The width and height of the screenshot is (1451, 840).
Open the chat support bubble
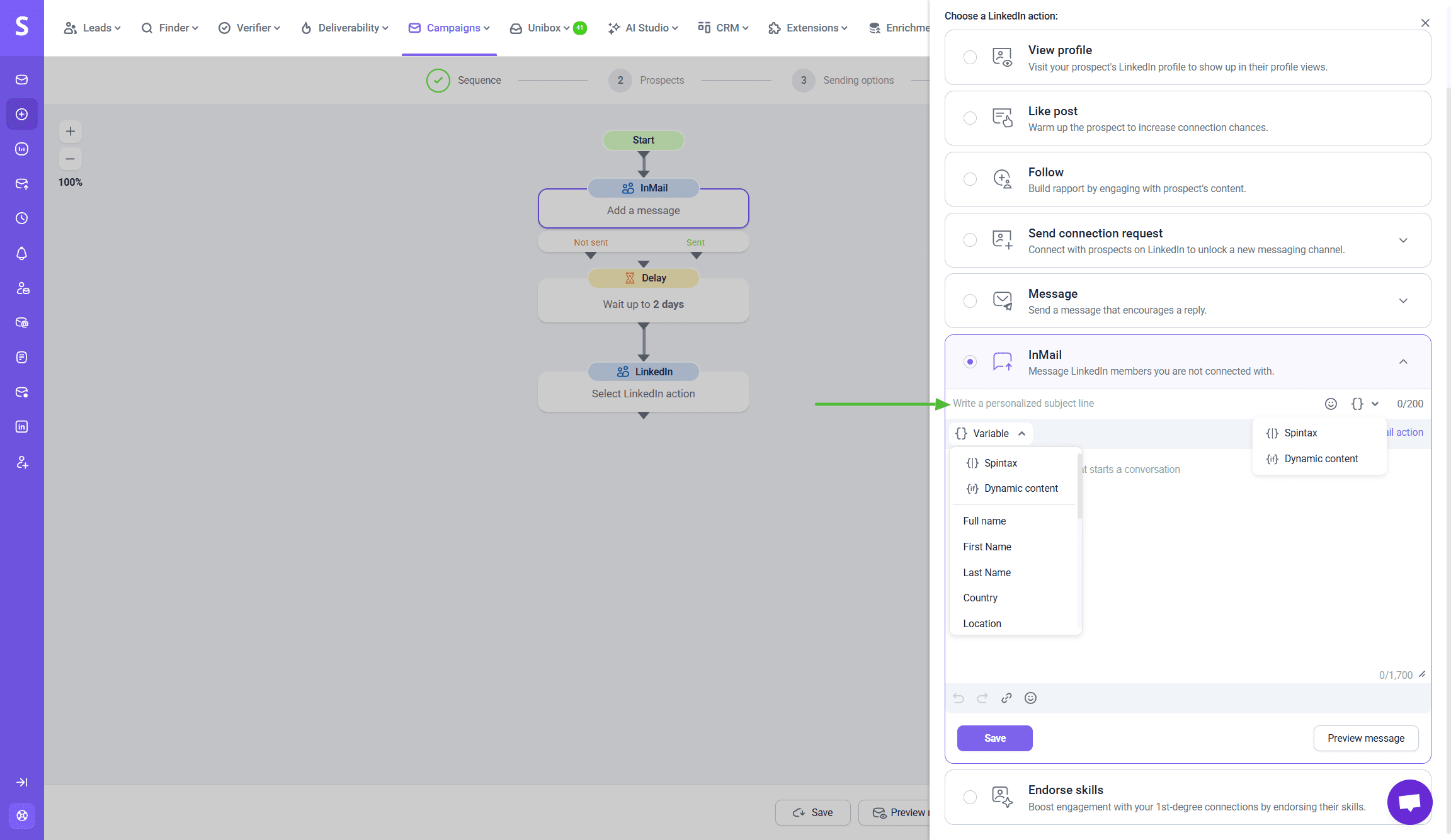point(1409,802)
